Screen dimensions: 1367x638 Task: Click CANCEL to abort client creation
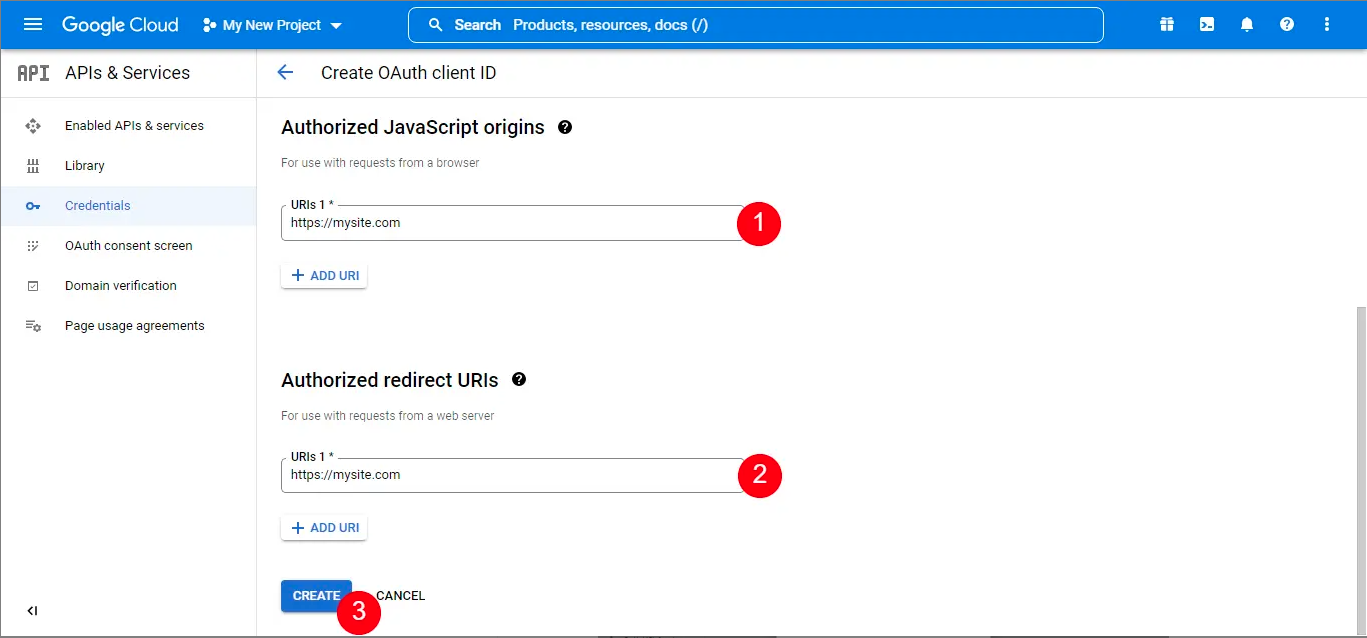pos(399,595)
